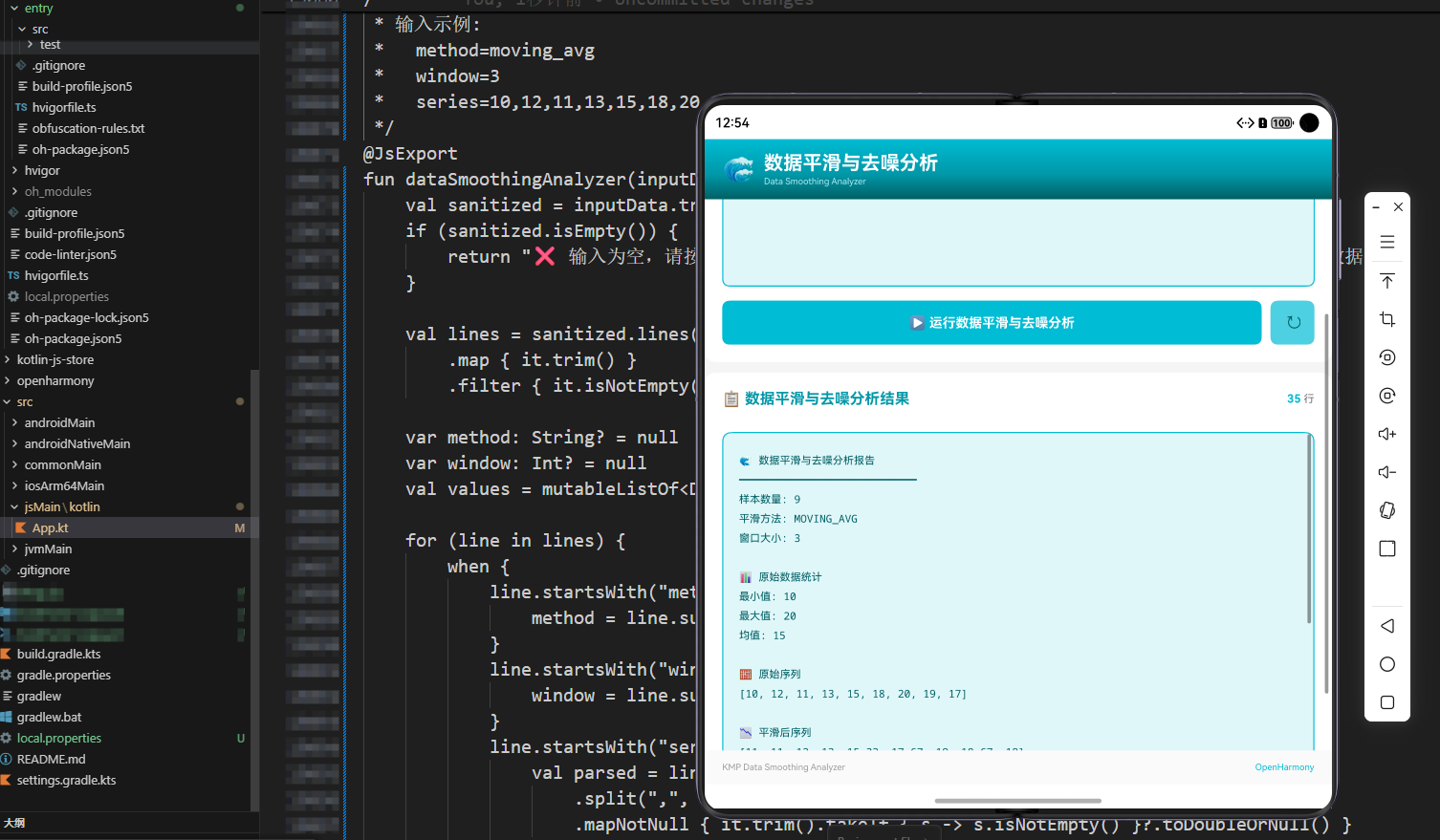Open local.properties marked U
This screenshot has height=840, width=1440.
[59, 738]
